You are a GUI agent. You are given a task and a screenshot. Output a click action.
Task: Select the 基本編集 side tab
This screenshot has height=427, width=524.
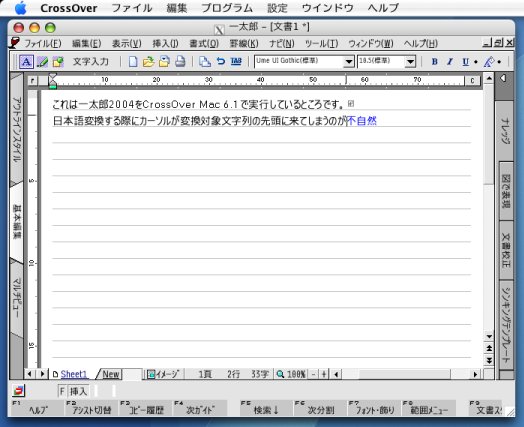(x=17, y=222)
